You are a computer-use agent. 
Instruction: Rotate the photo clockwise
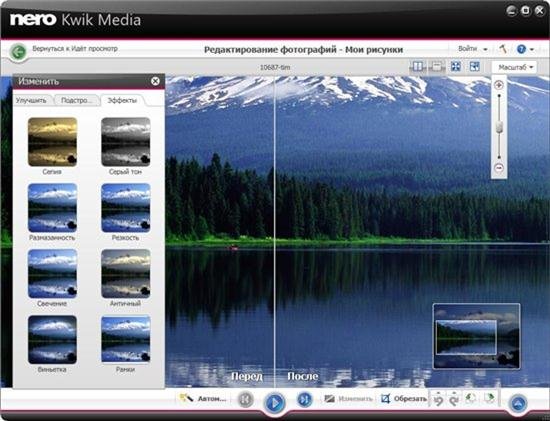[x=489, y=398]
